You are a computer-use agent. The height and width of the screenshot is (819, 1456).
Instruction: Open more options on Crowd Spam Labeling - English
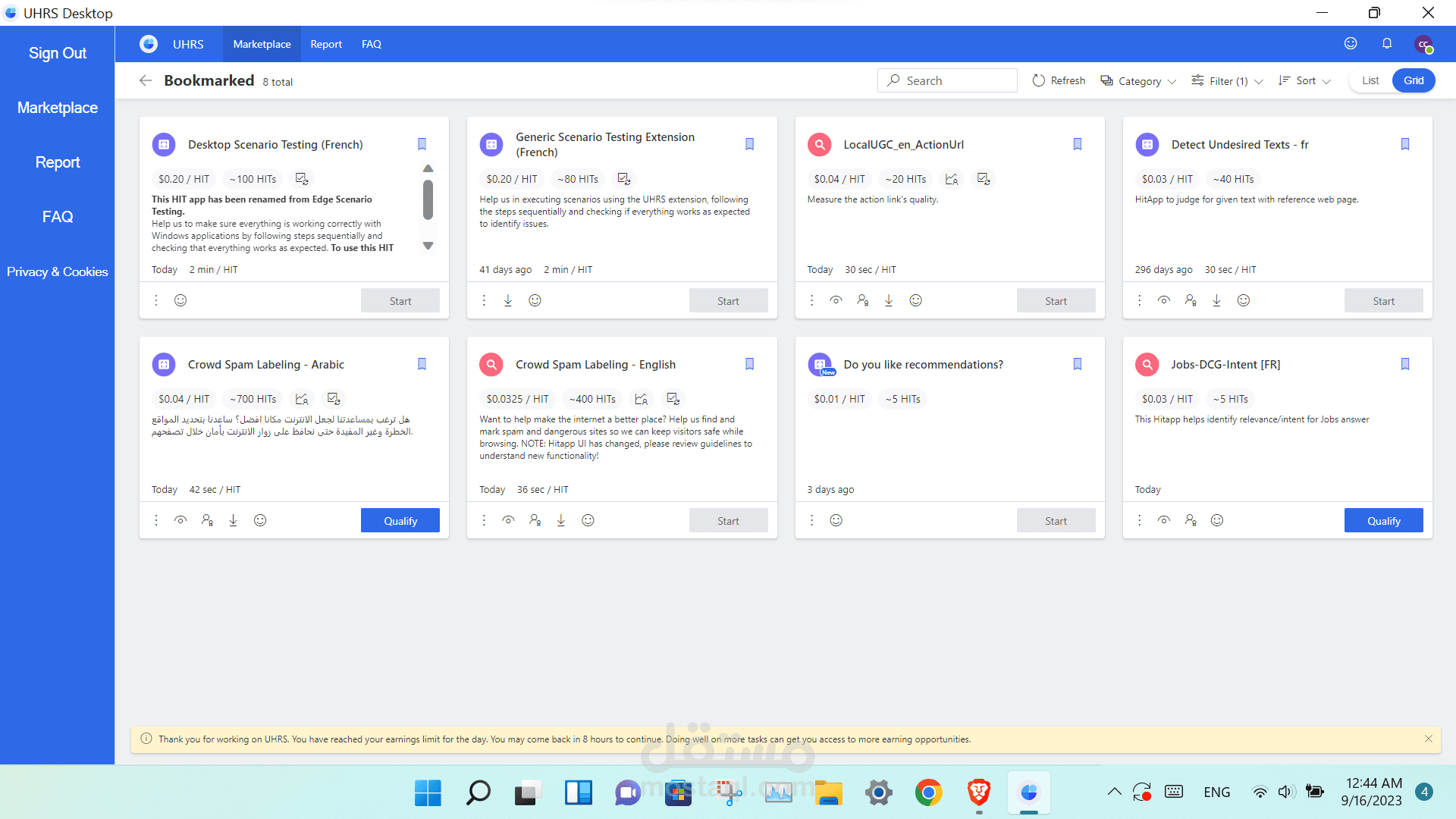[x=484, y=520]
